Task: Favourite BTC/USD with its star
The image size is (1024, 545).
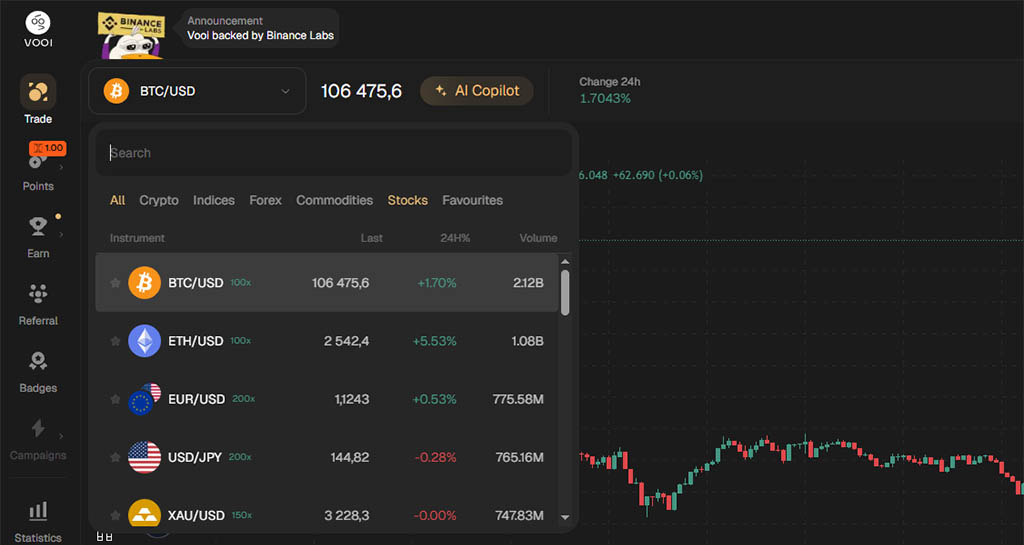Action: [115, 283]
